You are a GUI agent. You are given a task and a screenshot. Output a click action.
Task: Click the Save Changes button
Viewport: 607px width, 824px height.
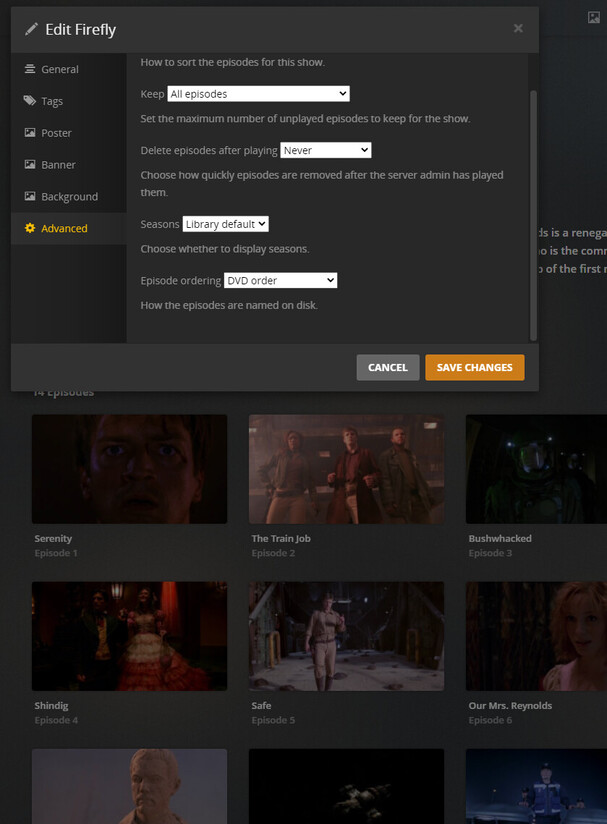pyautogui.click(x=475, y=367)
